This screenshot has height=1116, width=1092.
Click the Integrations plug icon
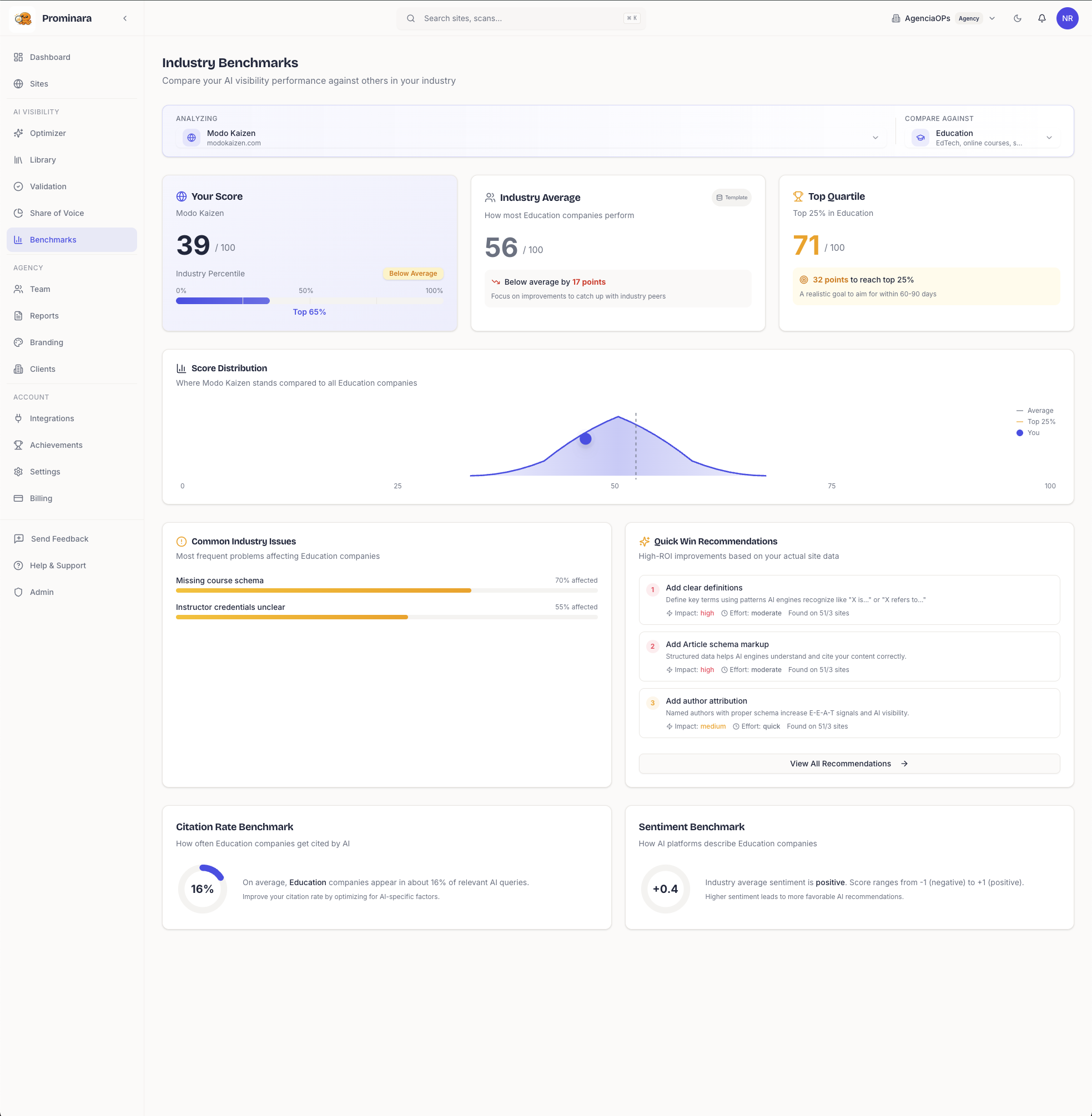[x=18, y=418]
